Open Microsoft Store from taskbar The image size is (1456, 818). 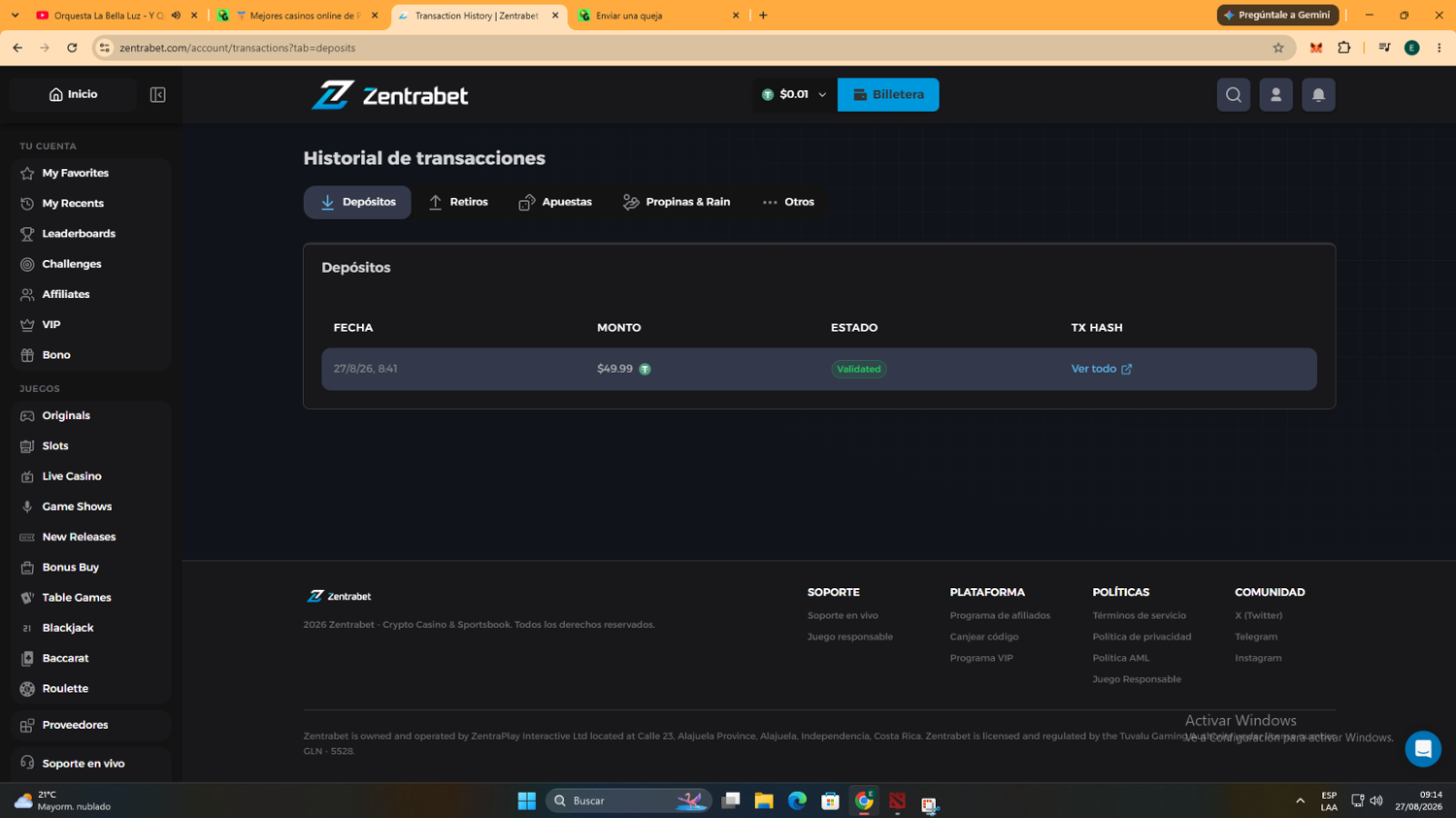[x=830, y=801]
